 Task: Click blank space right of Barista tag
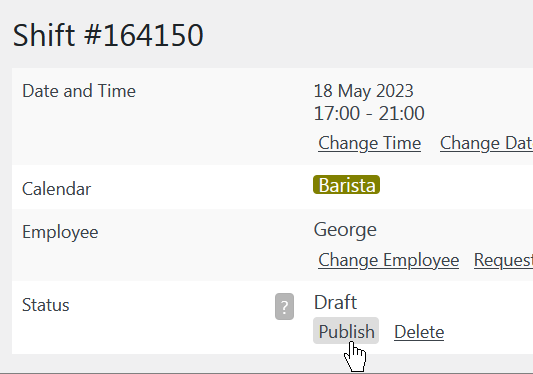pyautogui.click(x=455, y=185)
